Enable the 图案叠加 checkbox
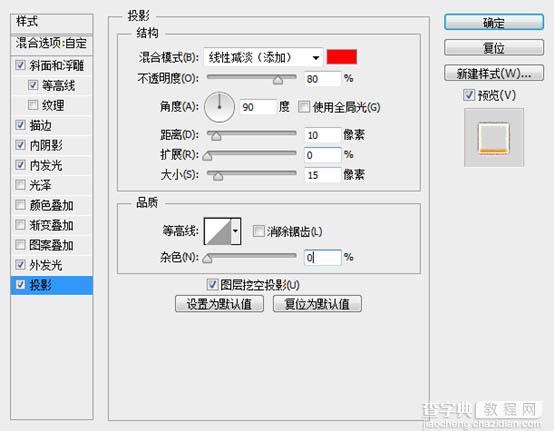The image size is (554, 431). pos(20,245)
